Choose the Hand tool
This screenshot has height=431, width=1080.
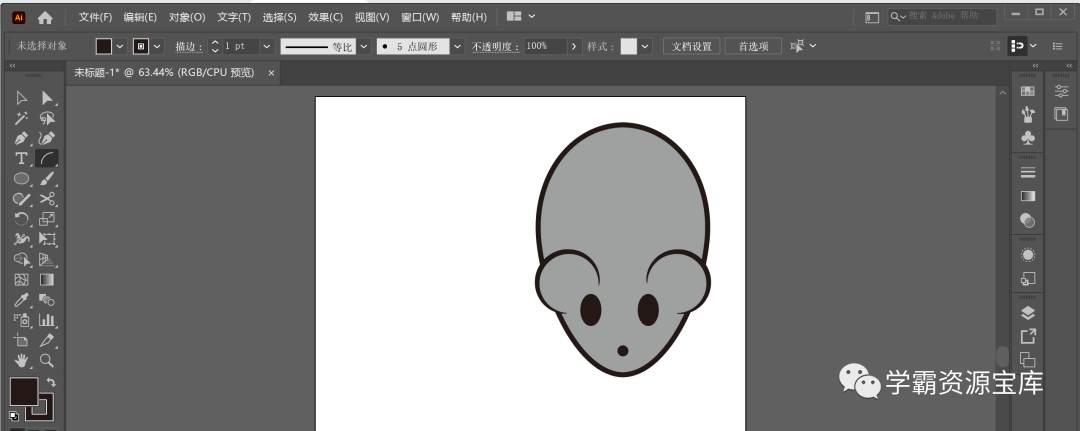click(x=21, y=360)
